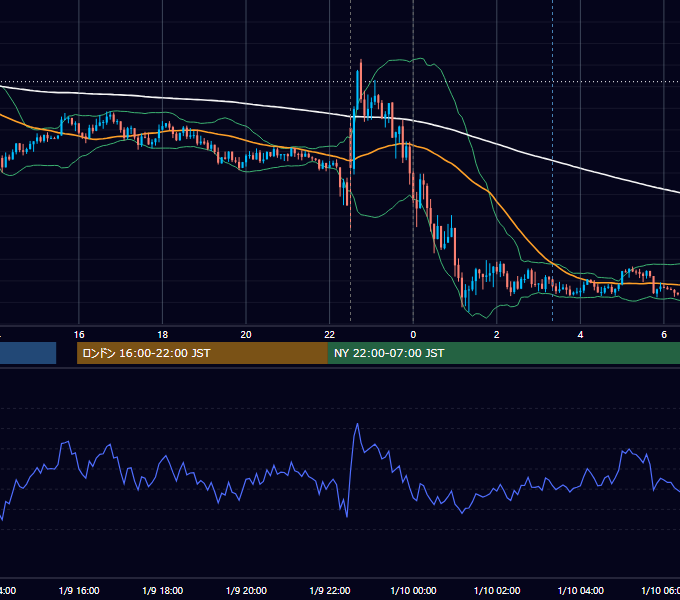This screenshot has width=680, height=600.
Task: Click the 1/10 04:00 date label
Action: pos(581,590)
